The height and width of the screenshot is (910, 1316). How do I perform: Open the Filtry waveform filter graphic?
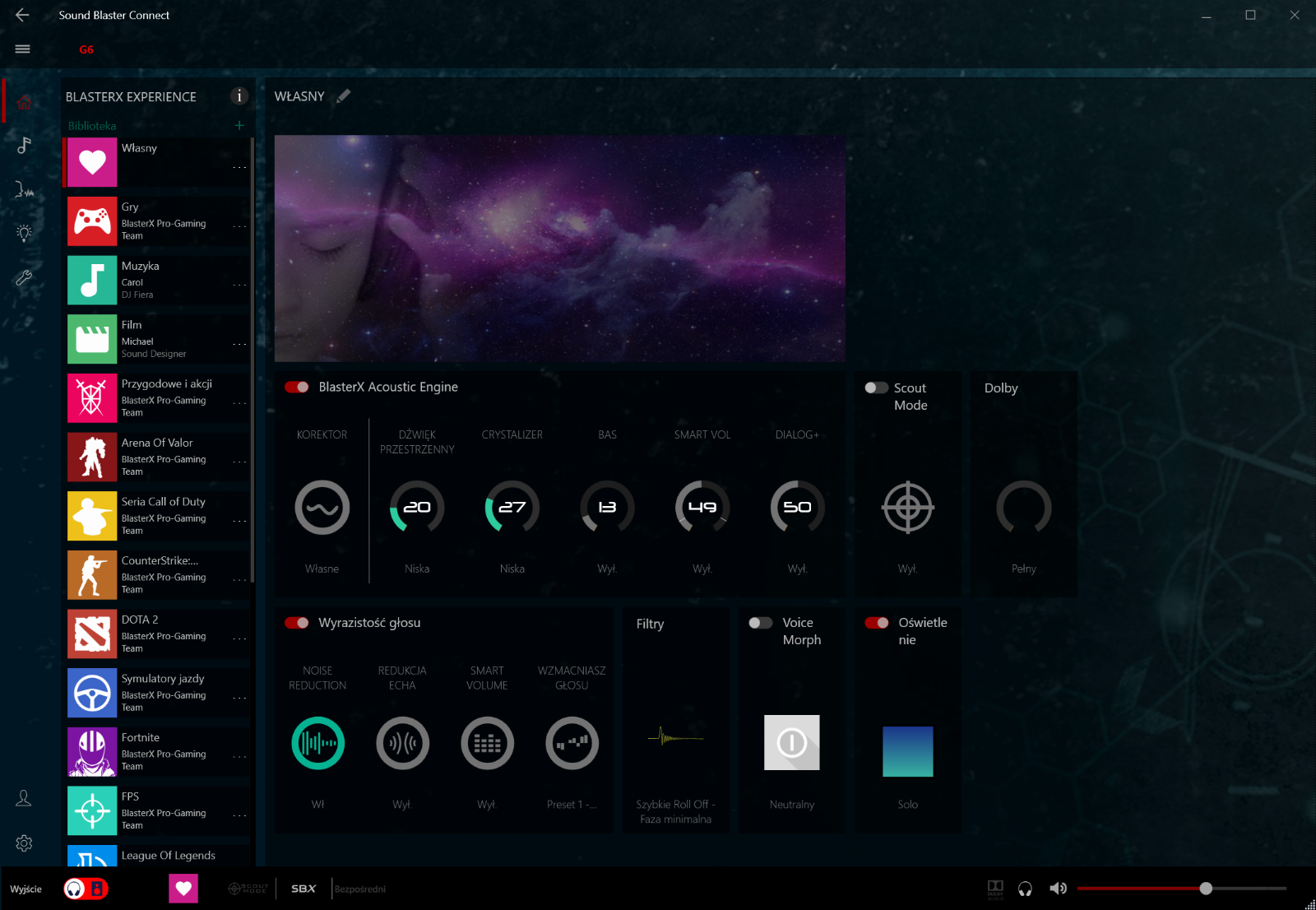675,737
